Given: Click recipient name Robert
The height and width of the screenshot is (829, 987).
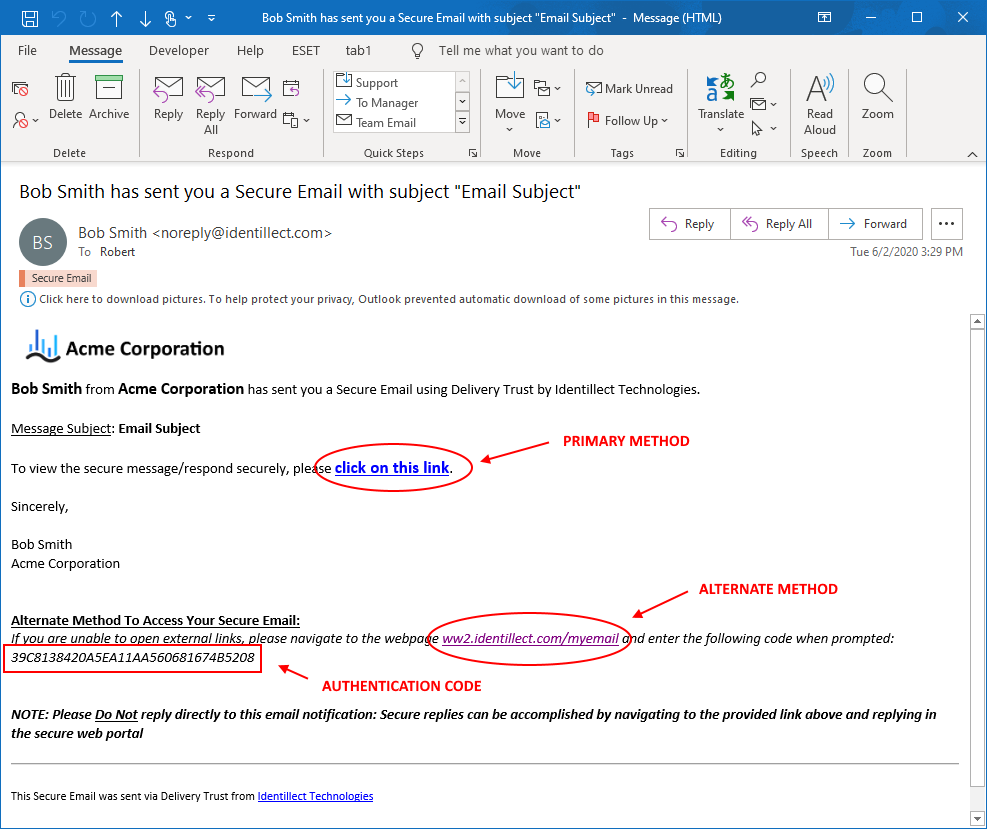Looking at the screenshot, I should [117, 252].
